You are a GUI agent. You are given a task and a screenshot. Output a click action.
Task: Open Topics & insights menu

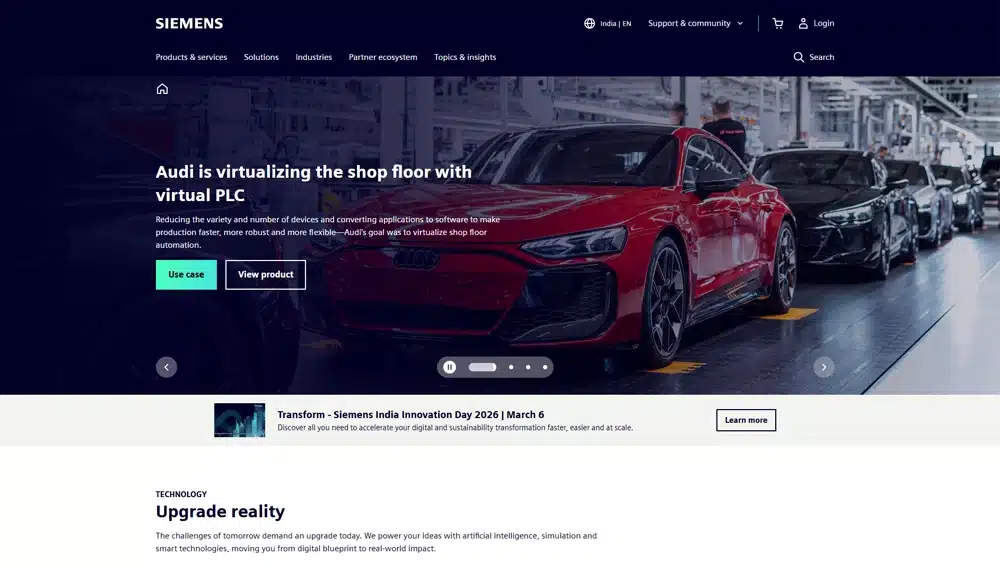tap(465, 57)
